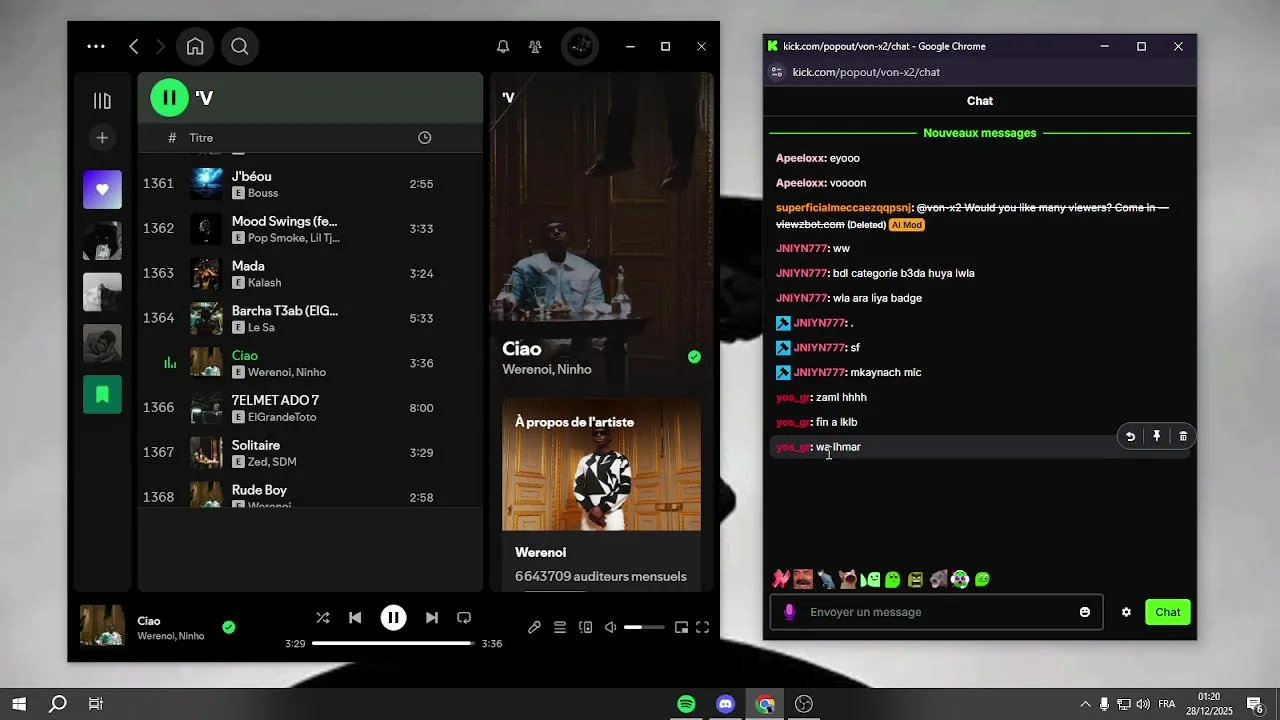Sort by the Titre column header

(201, 138)
